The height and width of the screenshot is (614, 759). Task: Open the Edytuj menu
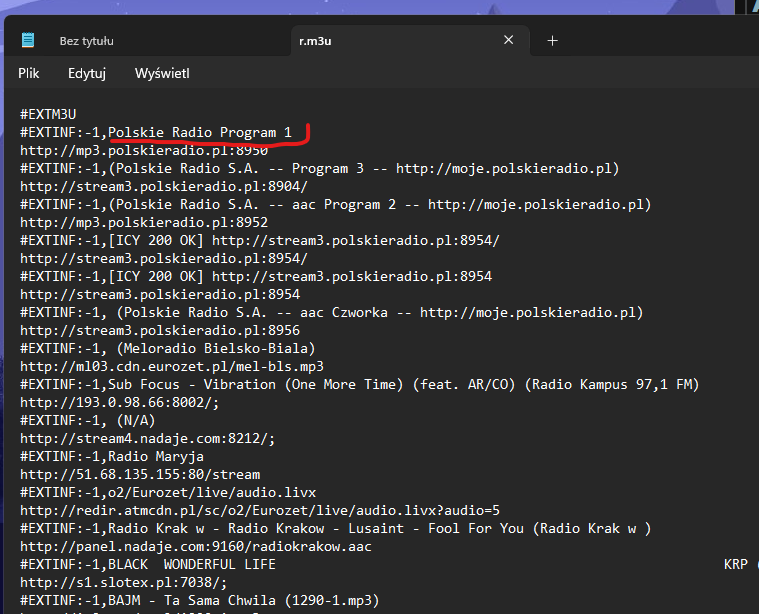tap(87, 74)
